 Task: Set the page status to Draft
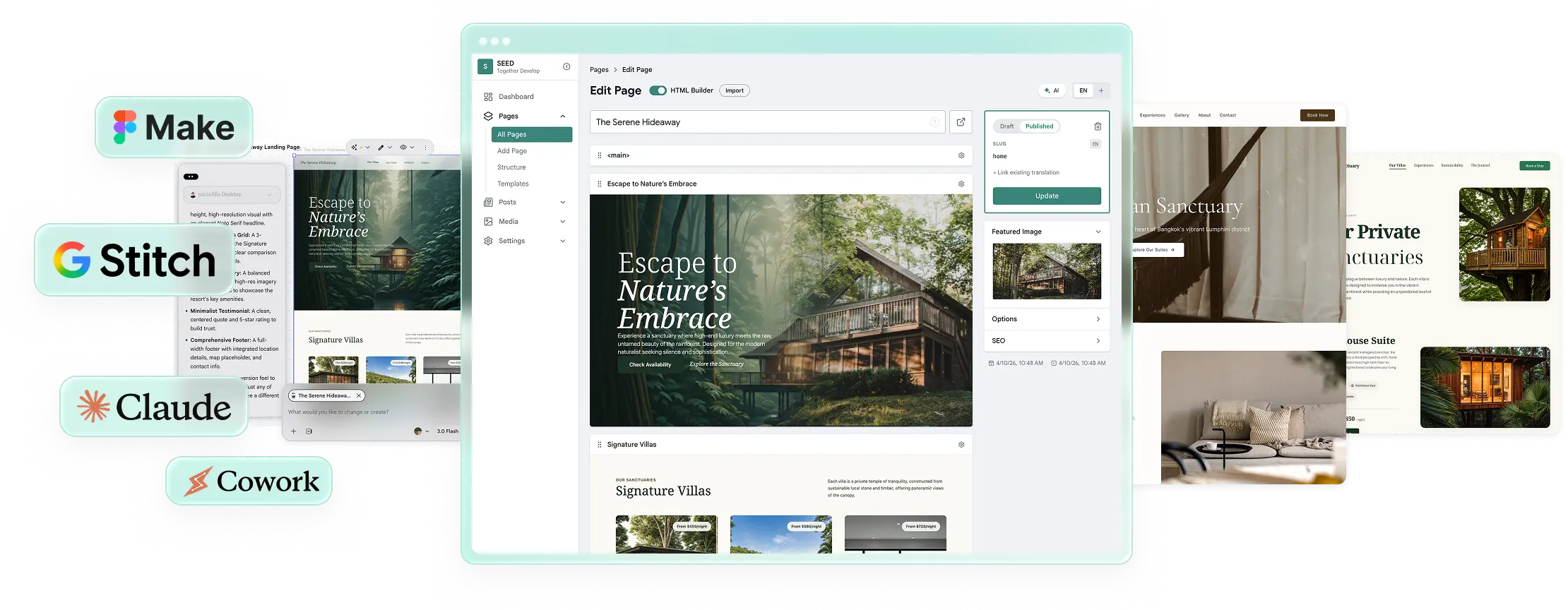[x=1006, y=126]
